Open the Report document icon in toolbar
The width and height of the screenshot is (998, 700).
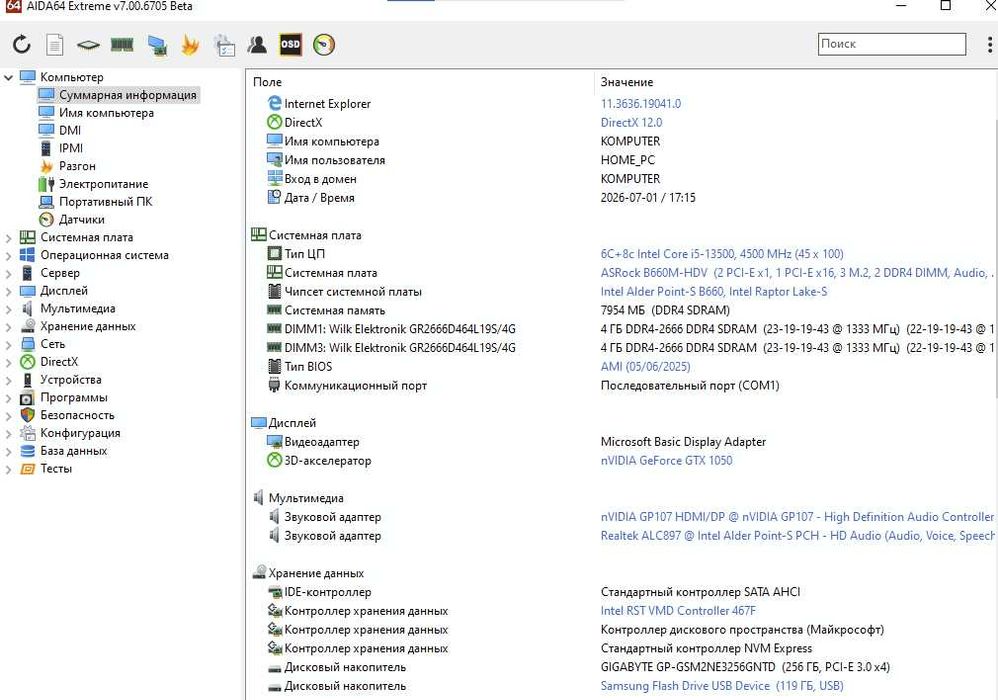pyautogui.click(x=55, y=45)
